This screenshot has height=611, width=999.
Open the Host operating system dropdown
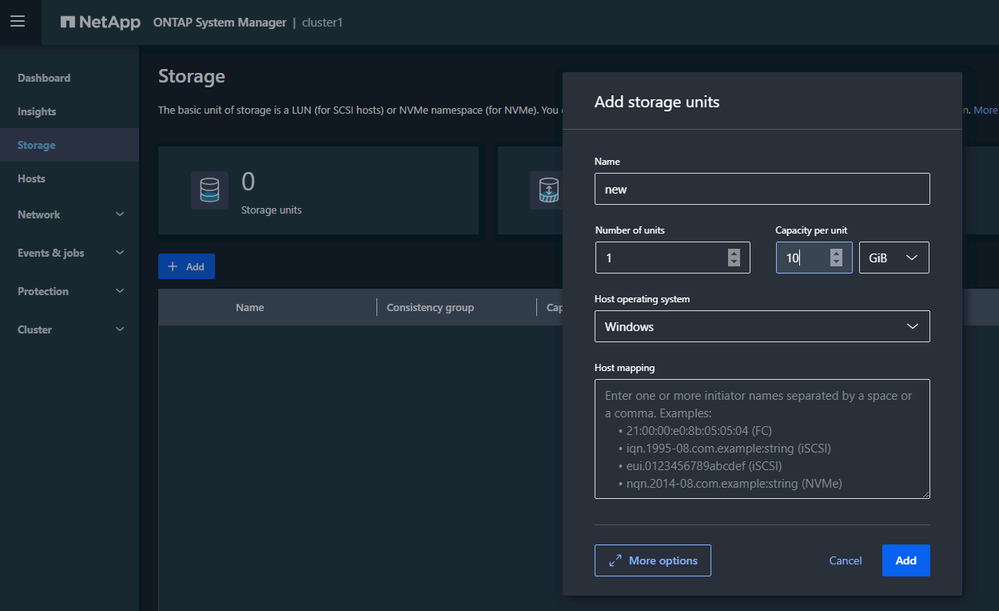[x=761, y=327]
